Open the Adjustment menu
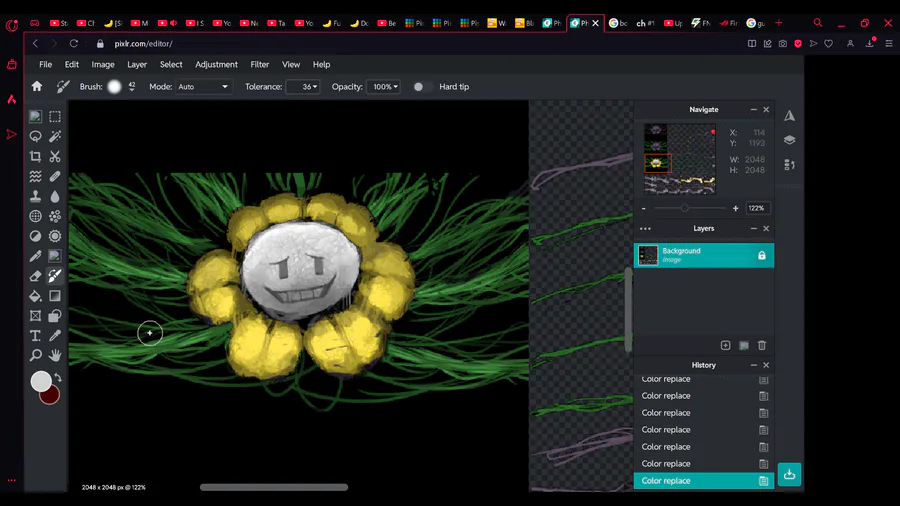This screenshot has height=506, width=900. [x=216, y=64]
